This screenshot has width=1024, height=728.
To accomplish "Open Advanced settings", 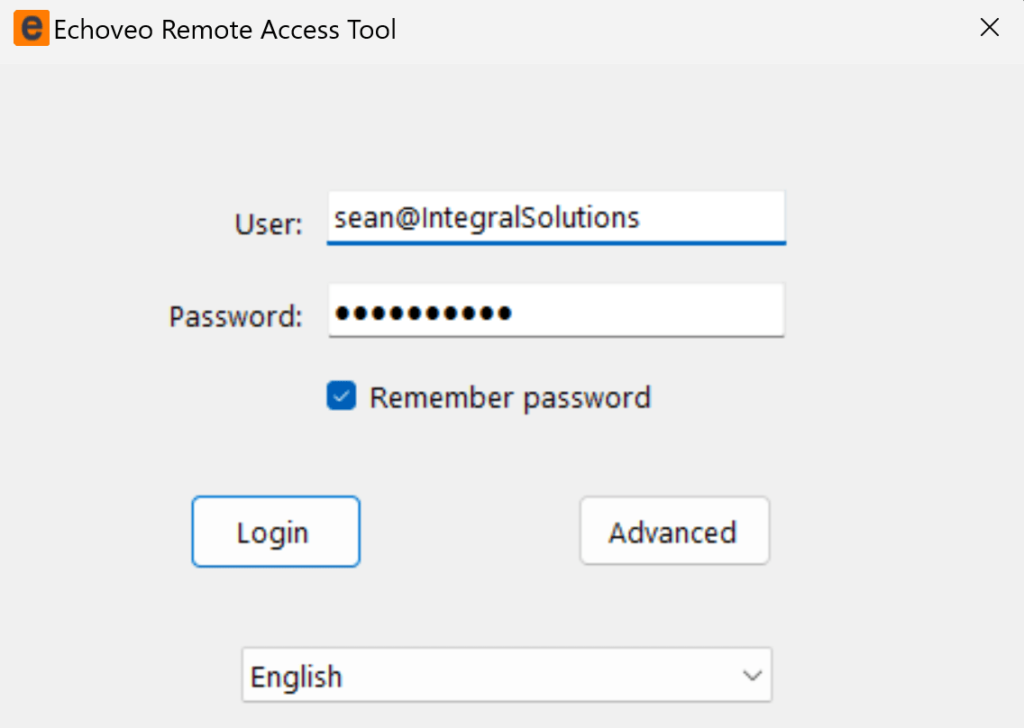I will (673, 531).
